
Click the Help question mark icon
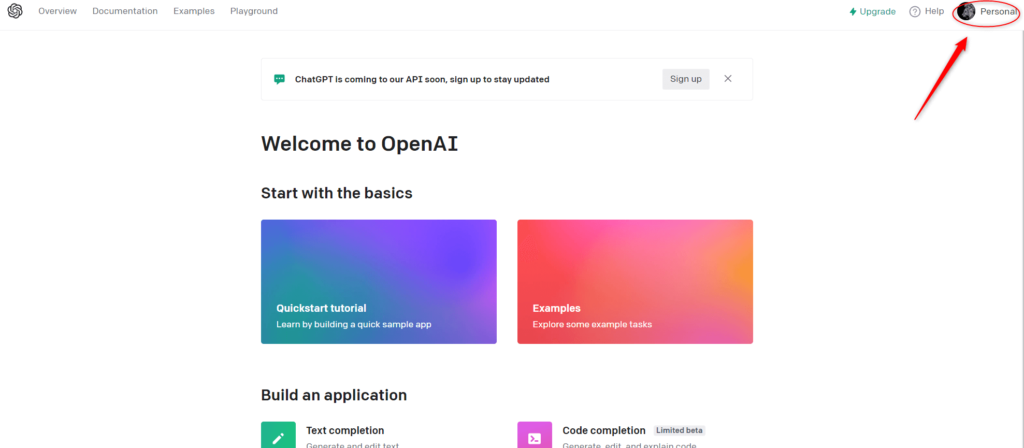pos(915,12)
